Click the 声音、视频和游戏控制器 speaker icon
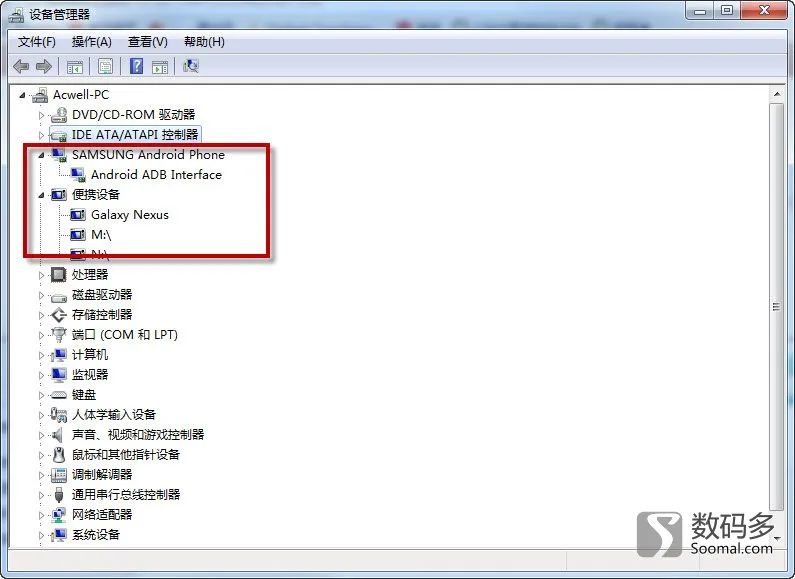Image resolution: width=795 pixels, height=579 pixels. (58, 435)
